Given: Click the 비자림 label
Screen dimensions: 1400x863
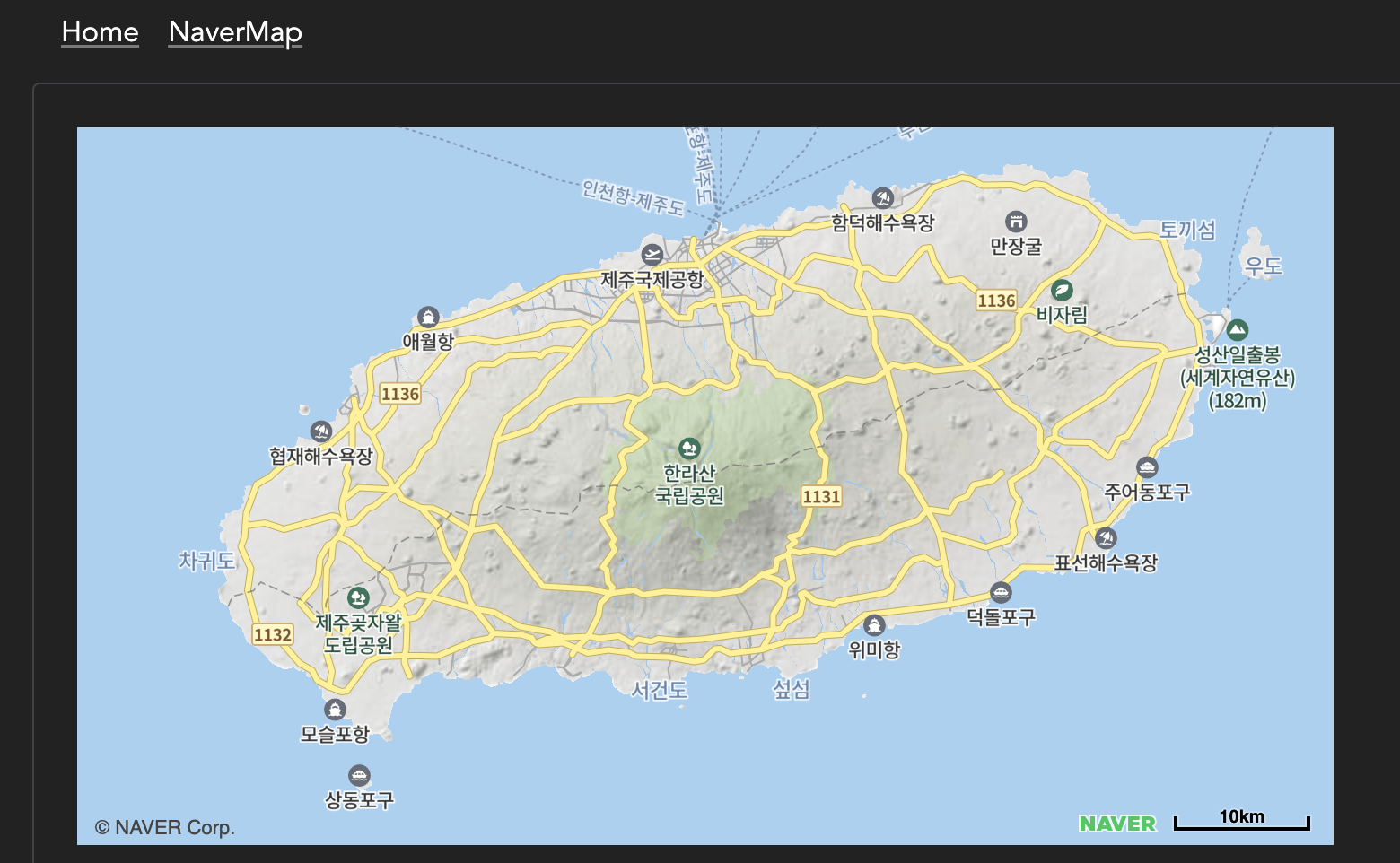Looking at the screenshot, I should point(1062,315).
